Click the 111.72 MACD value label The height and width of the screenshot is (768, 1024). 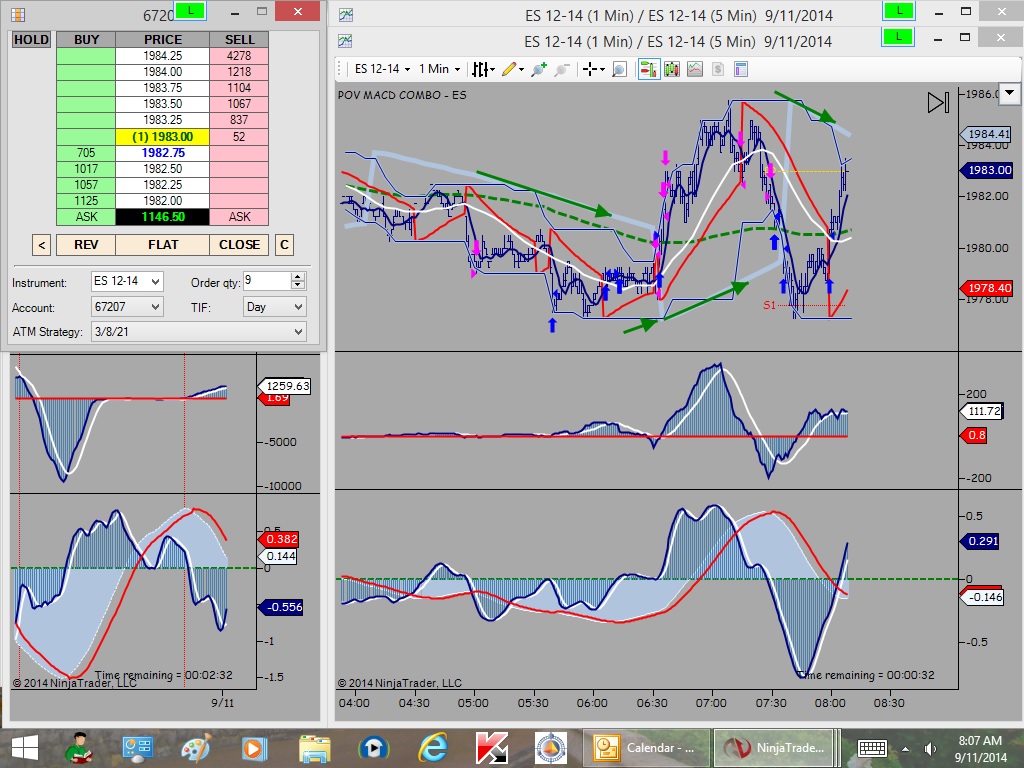point(981,411)
